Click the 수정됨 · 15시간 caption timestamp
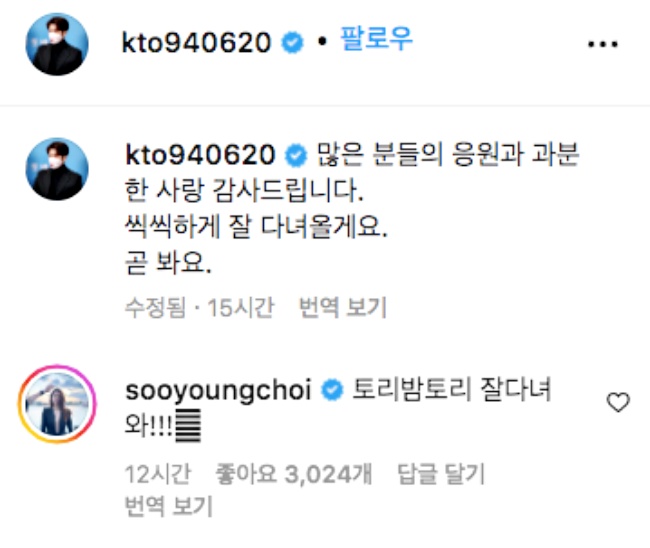Screen dimensions: 650x548 coord(199,308)
